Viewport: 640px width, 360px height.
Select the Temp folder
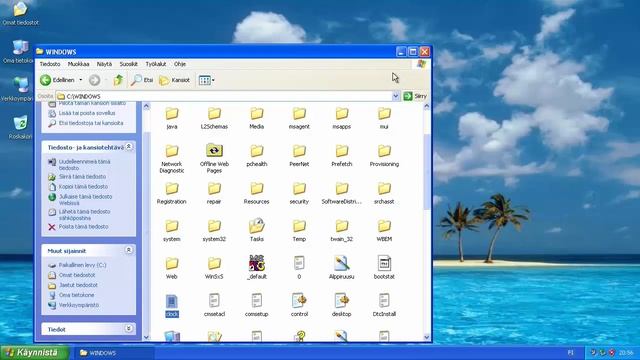[299, 231]
